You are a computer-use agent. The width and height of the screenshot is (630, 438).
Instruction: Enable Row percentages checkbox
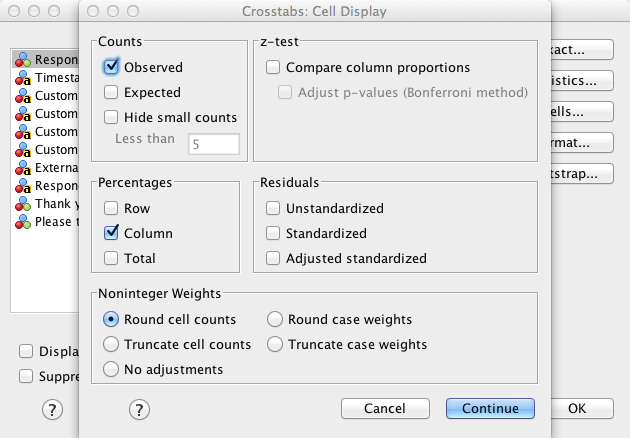pyautogui.click(x=111, y=208)
